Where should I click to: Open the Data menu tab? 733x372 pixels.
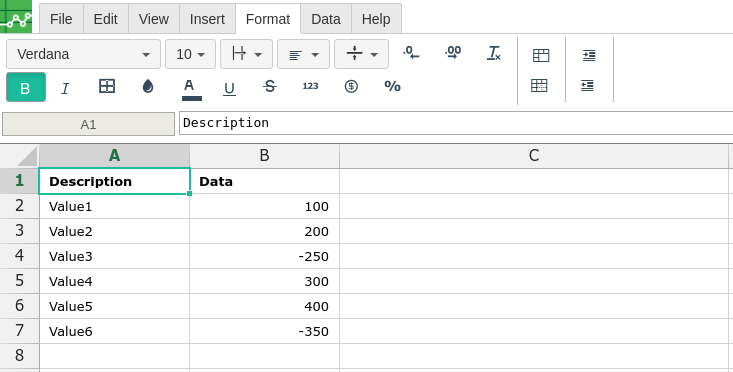326,19
